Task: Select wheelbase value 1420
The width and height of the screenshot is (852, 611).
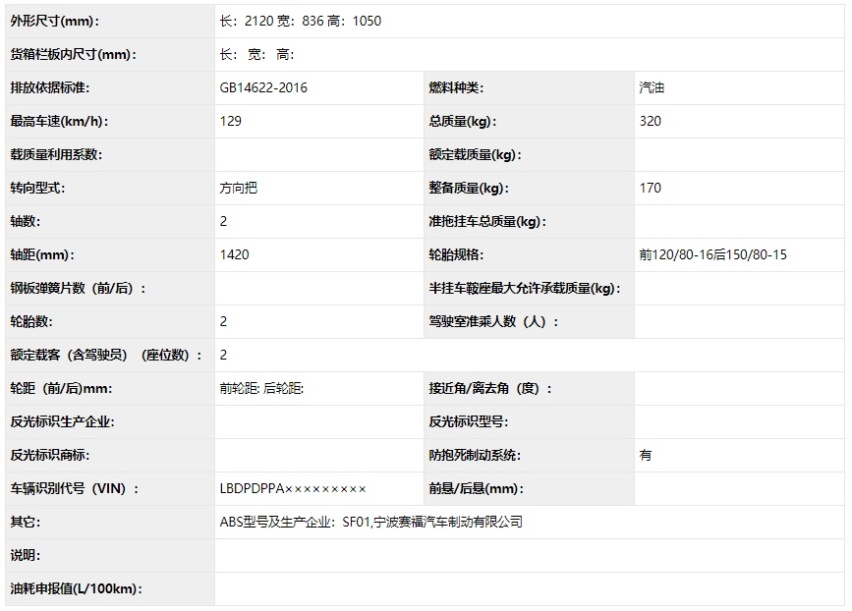Action: pyautogui.click(x=234, y=255)
